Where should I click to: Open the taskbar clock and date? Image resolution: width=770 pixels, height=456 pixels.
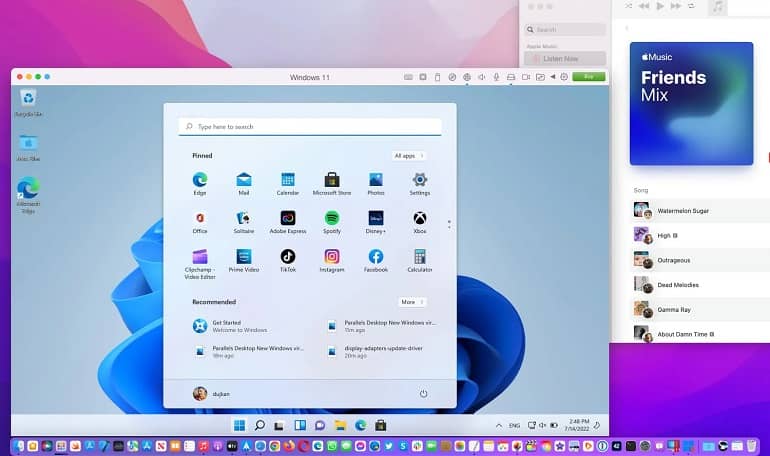point(578,425)
